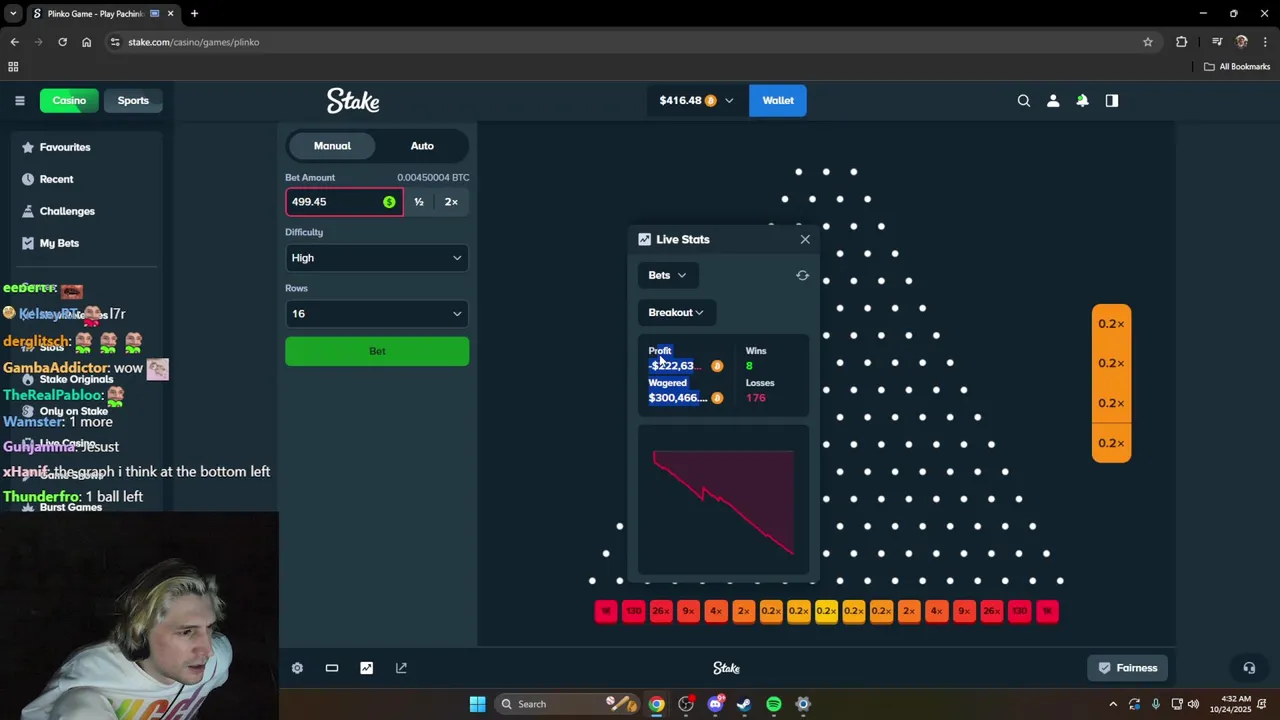This screenshot has width=1280, height=720.
Task: Open Discord from taskbar
Action: pyautogui.click(x=715, y=704)
